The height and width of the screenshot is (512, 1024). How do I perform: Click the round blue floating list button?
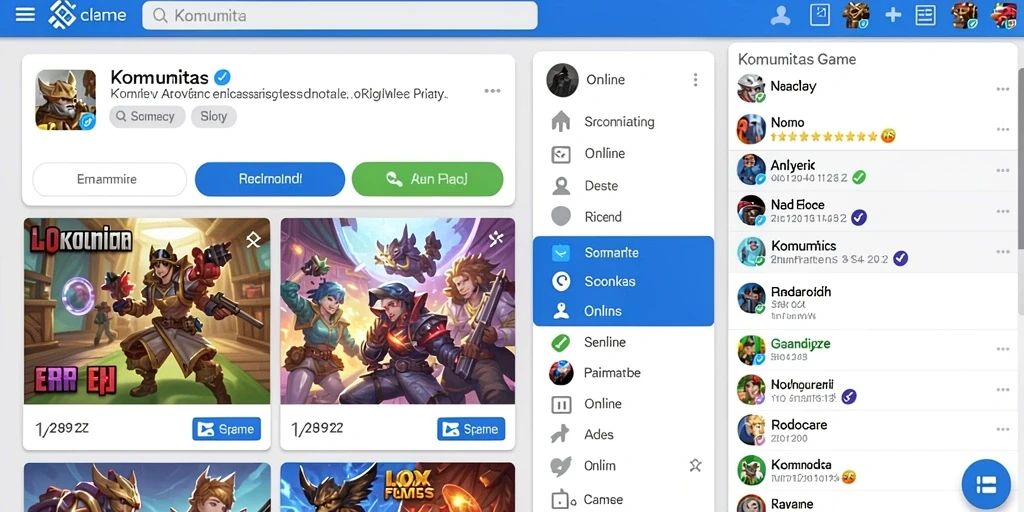tap(985, 484)
